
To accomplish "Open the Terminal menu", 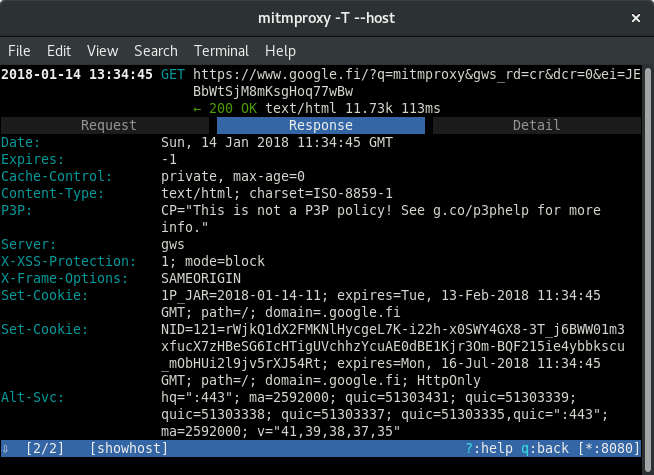I will pos(221,50).
